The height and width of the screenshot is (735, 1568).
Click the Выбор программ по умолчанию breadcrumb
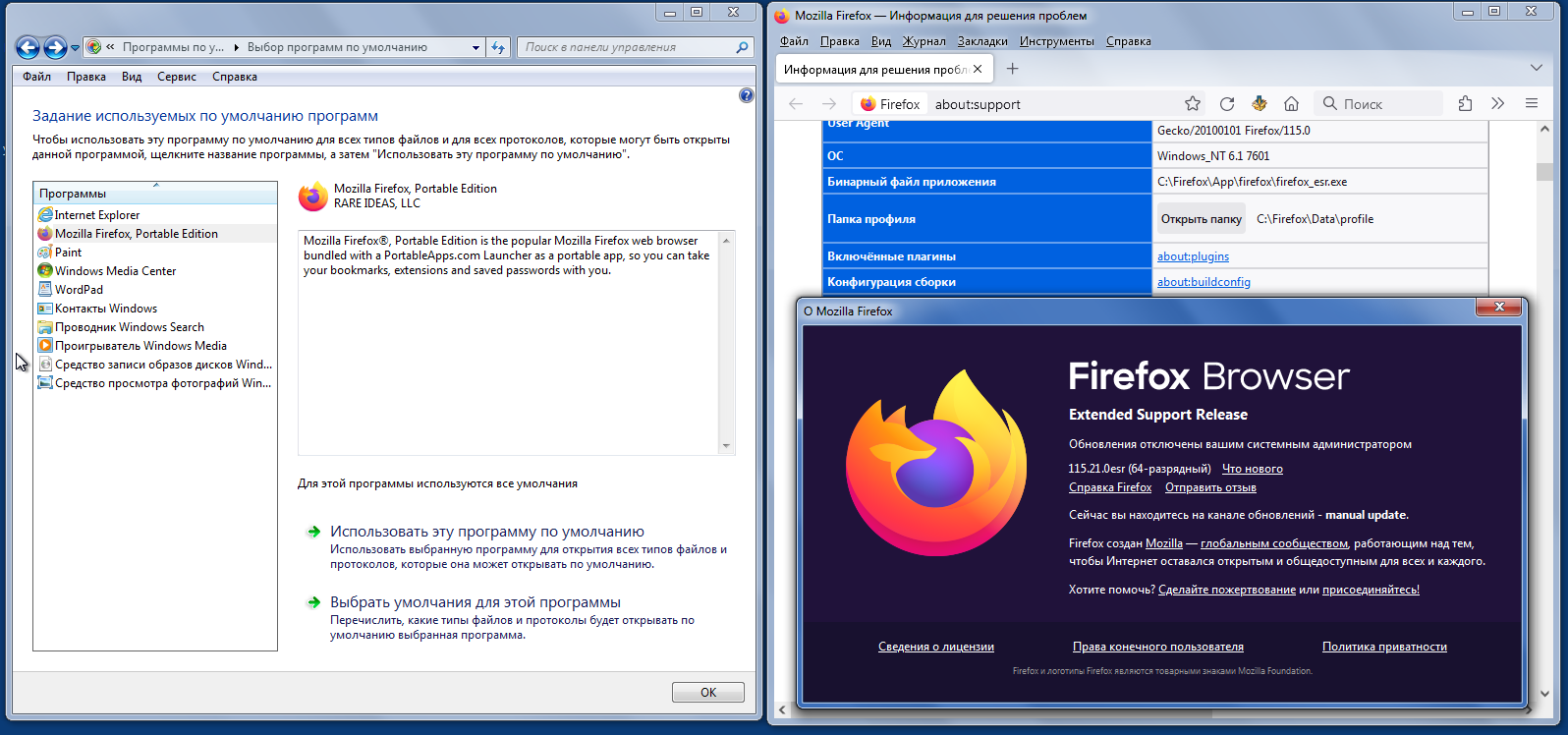pyautogui.click(x=337, y=47)
